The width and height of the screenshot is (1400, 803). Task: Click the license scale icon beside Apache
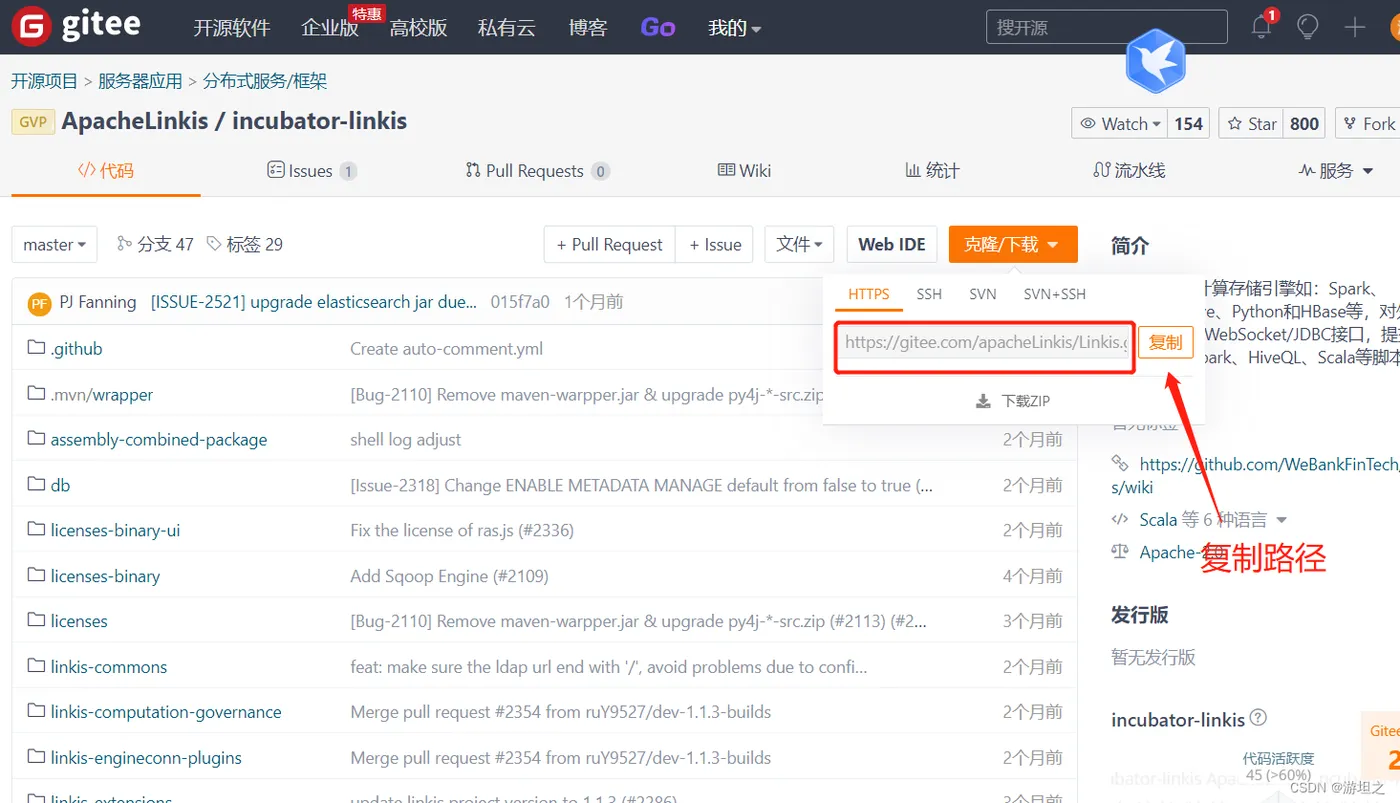click(1120, 552)
